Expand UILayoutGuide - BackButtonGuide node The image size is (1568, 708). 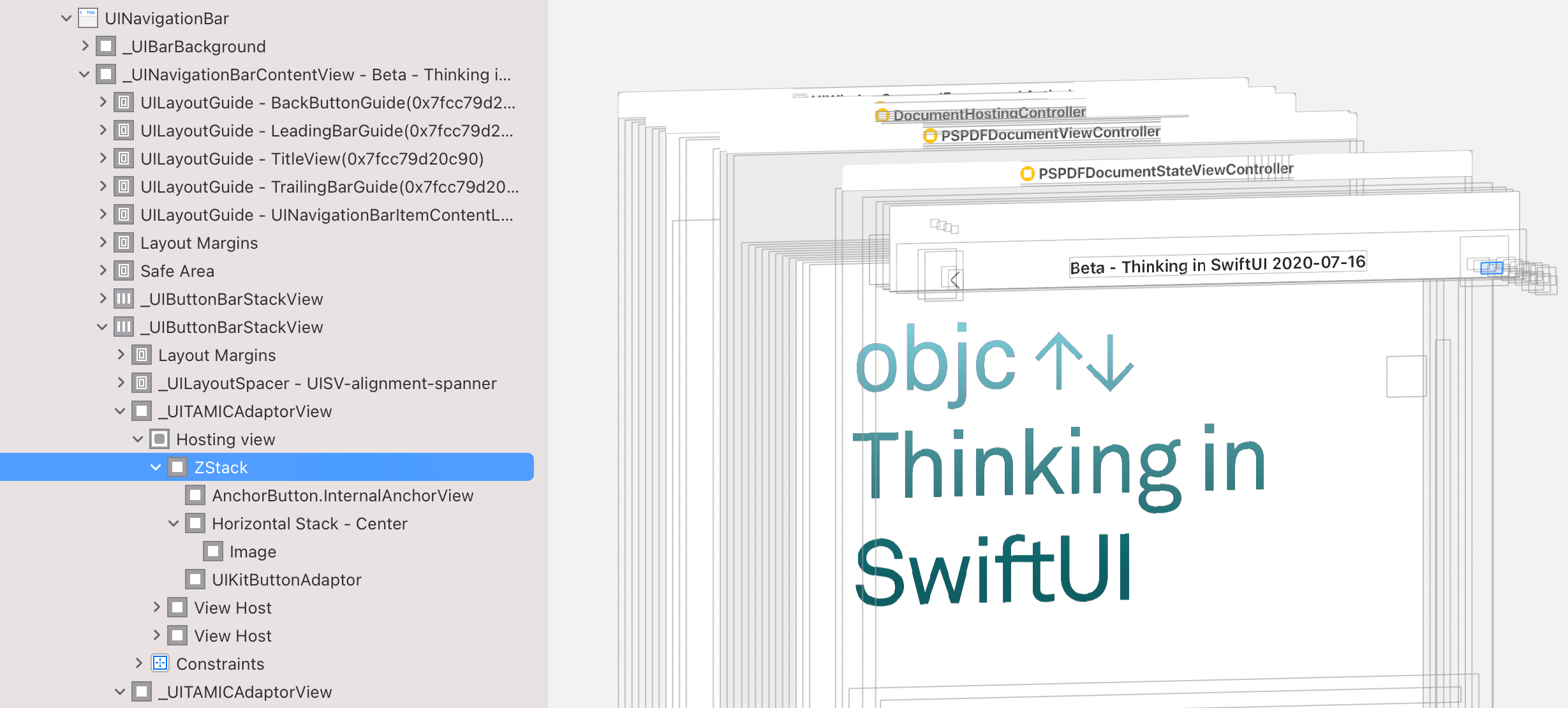tap(102, 102)
